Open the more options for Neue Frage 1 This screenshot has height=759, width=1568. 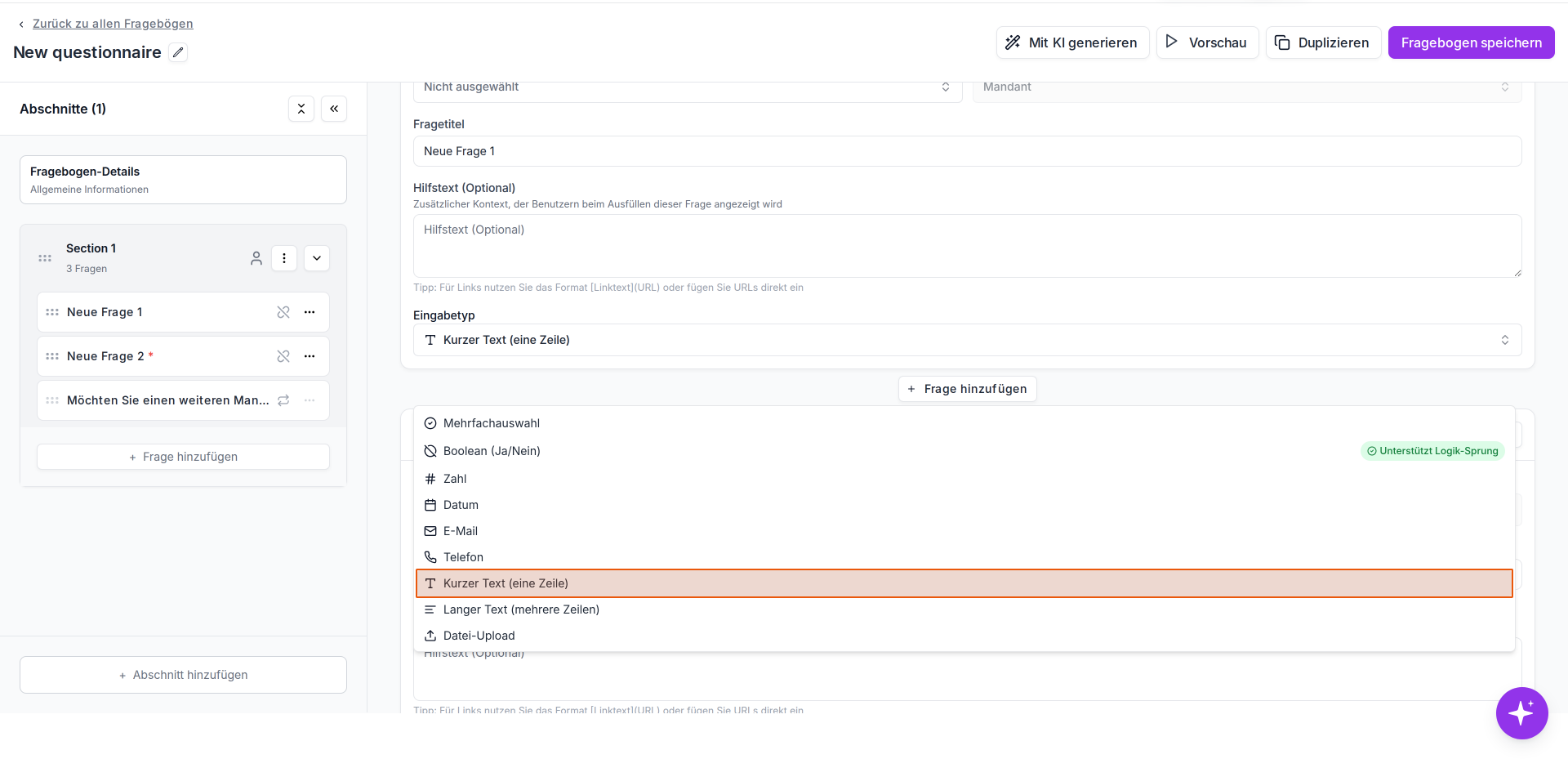(310, 312)
